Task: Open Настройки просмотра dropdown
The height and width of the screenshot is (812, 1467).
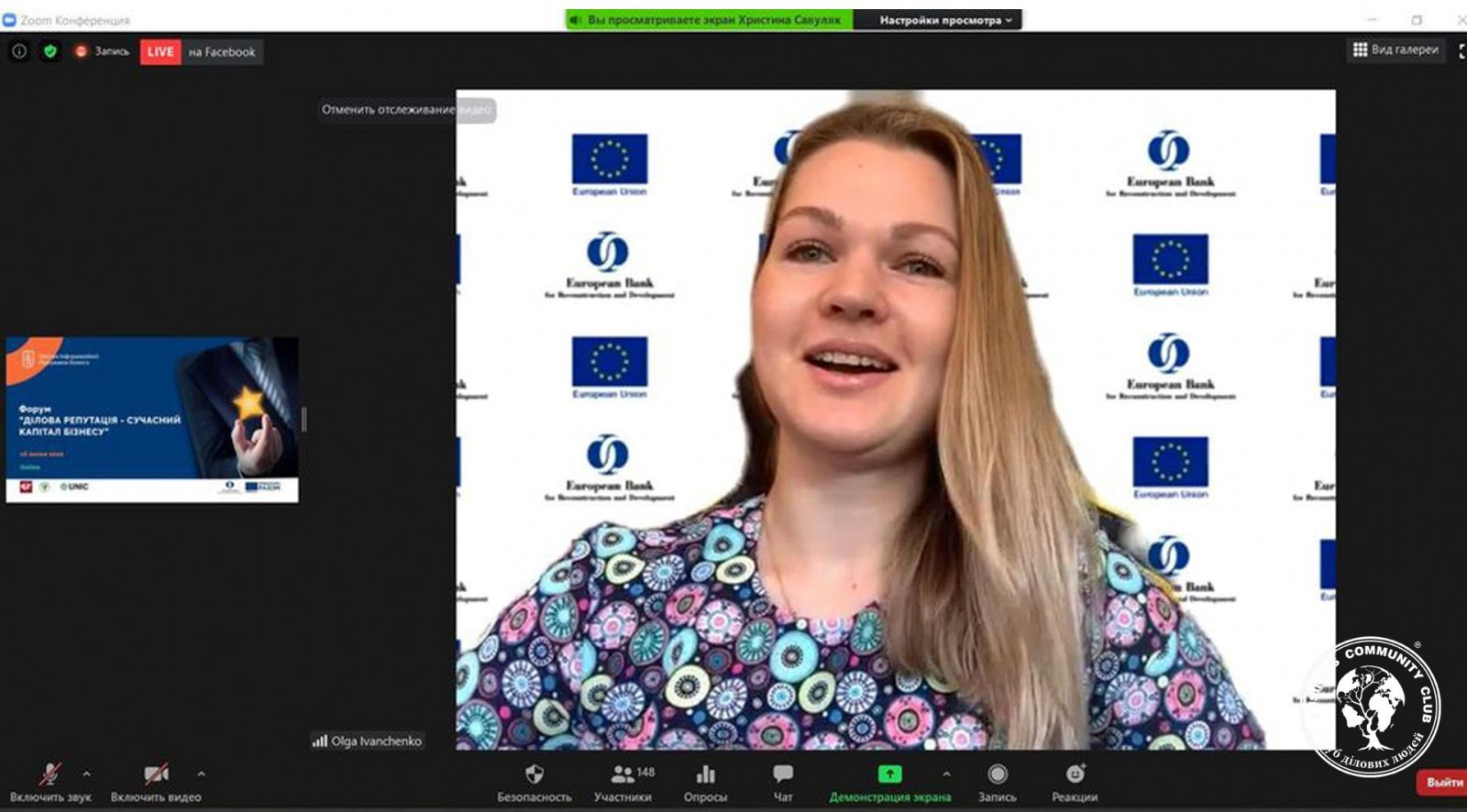Action: pos(945,19)
